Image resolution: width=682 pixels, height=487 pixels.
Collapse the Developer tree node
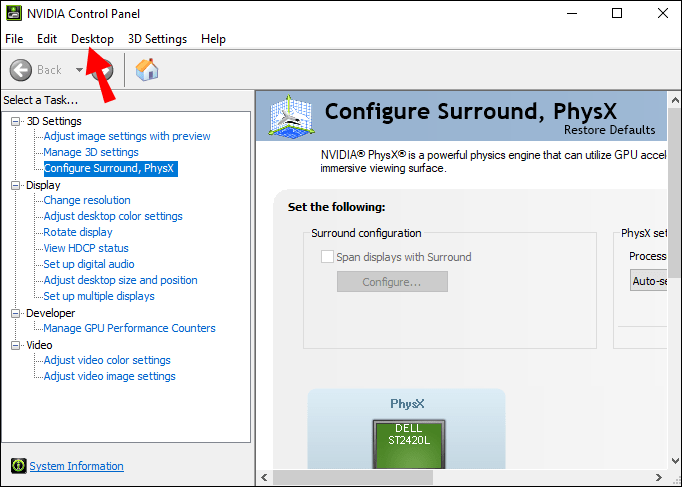[15, 314]
